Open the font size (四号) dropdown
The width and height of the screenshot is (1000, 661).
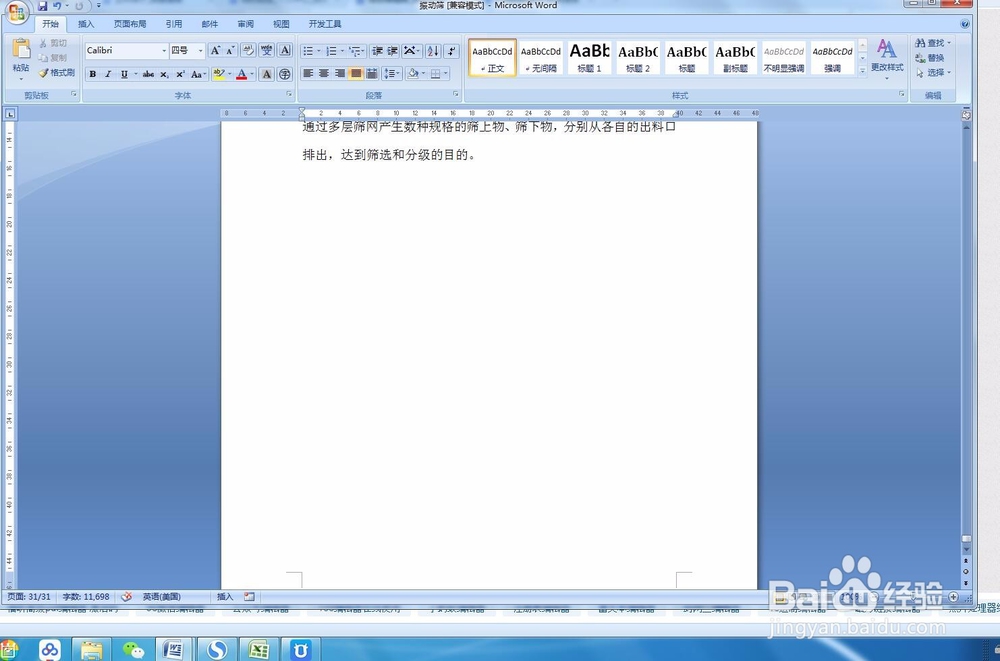coord(200,50)
